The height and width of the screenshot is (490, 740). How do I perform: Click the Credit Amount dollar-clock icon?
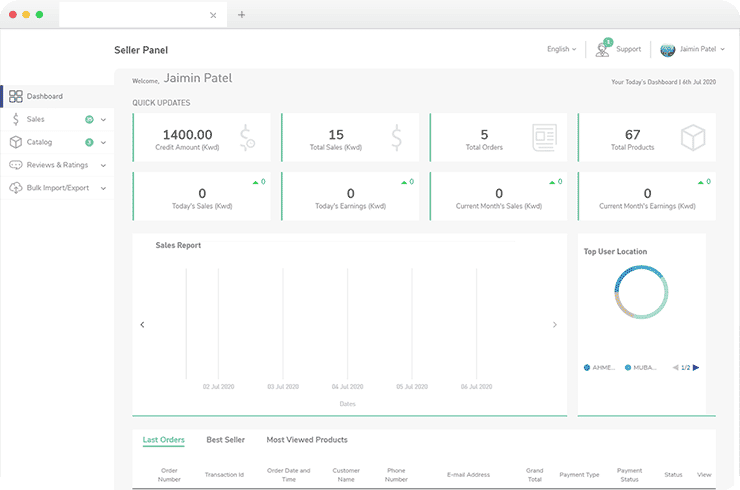coord(247,138)
